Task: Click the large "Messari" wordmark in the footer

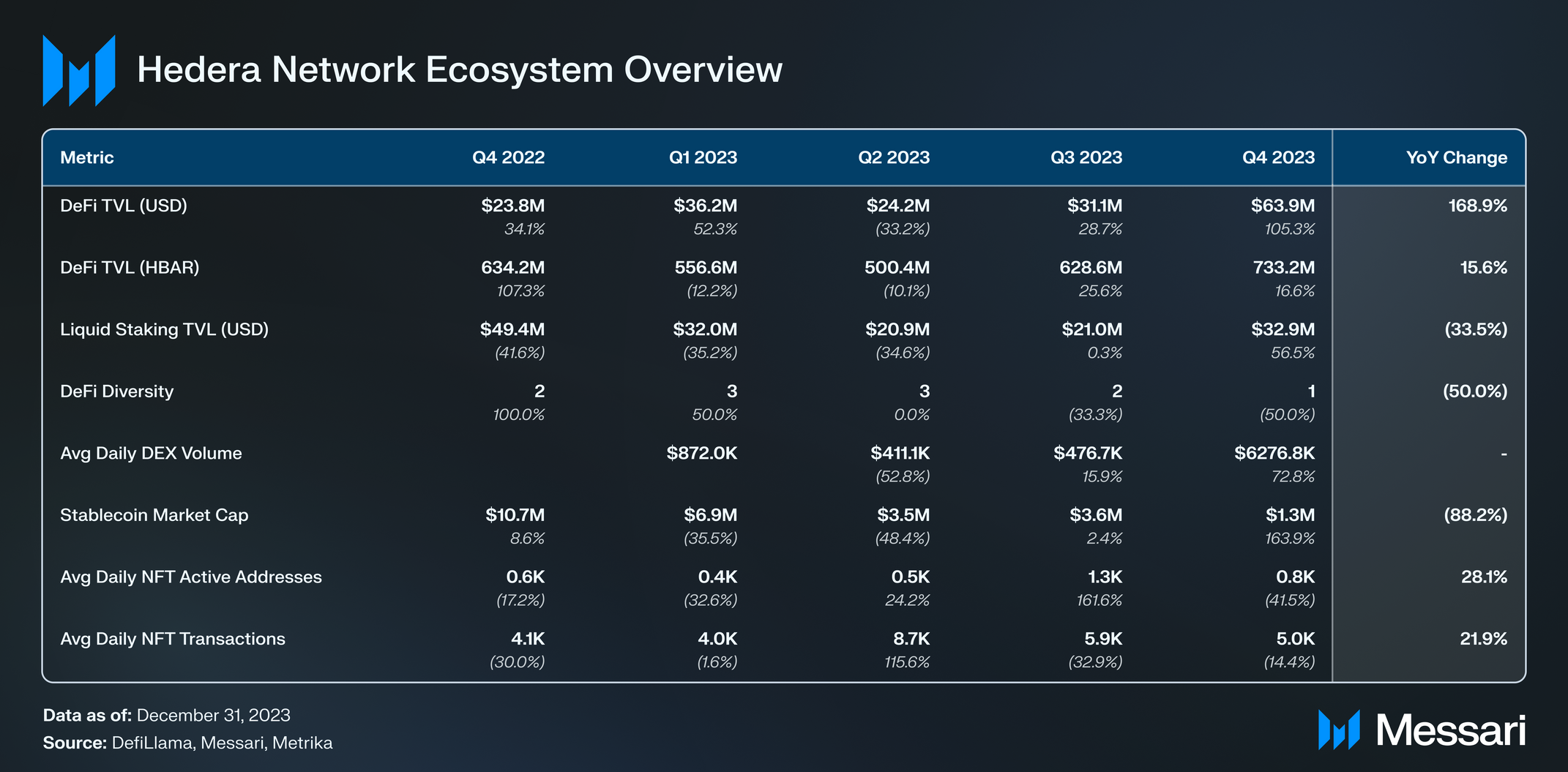Action: [x=1451, y=730]
